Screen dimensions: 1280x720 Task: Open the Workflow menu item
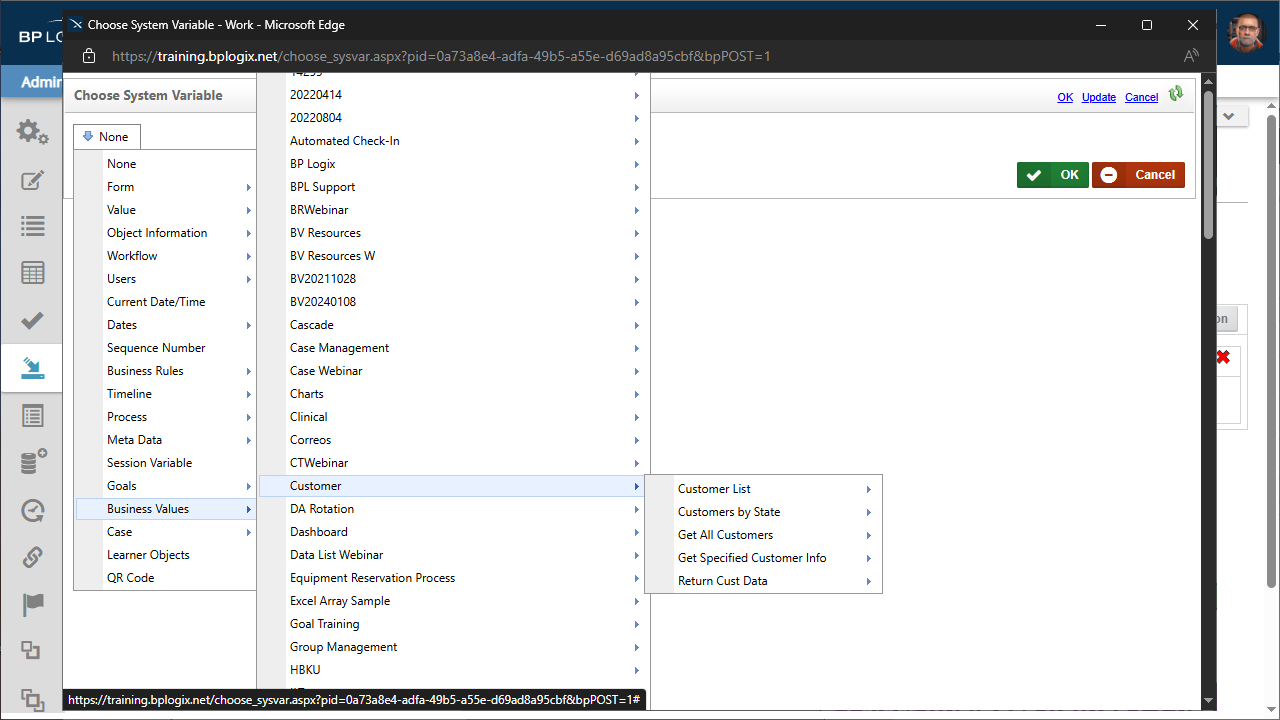coord(166,256)
